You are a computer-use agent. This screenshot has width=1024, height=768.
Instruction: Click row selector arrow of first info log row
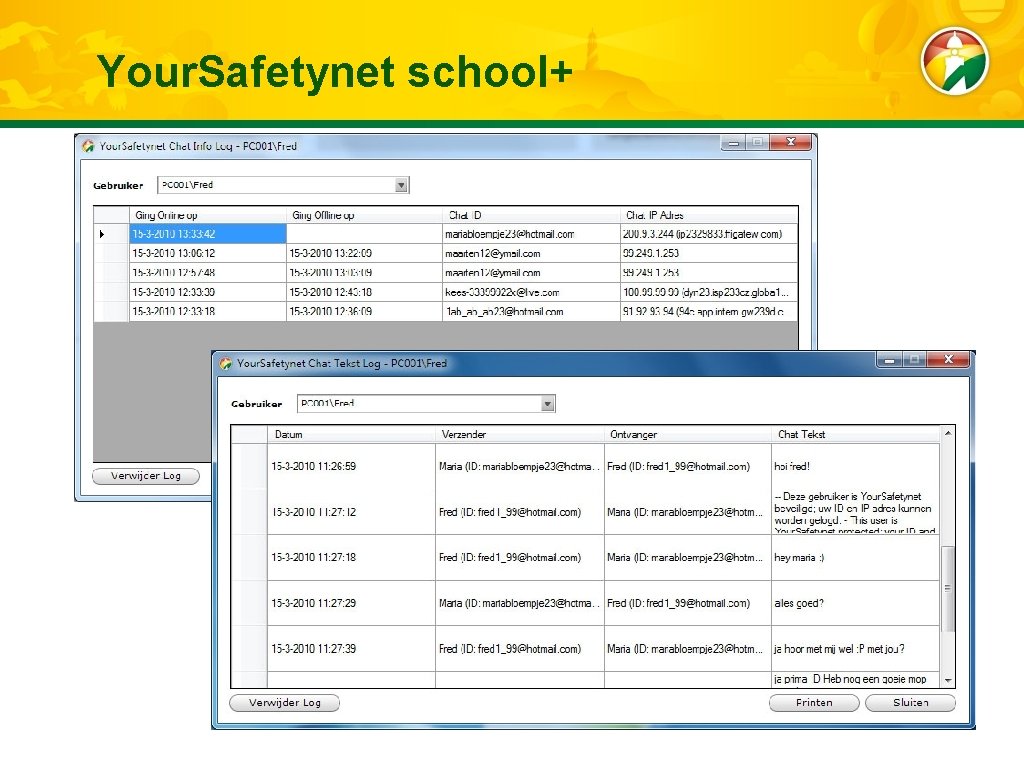(103, 234)
